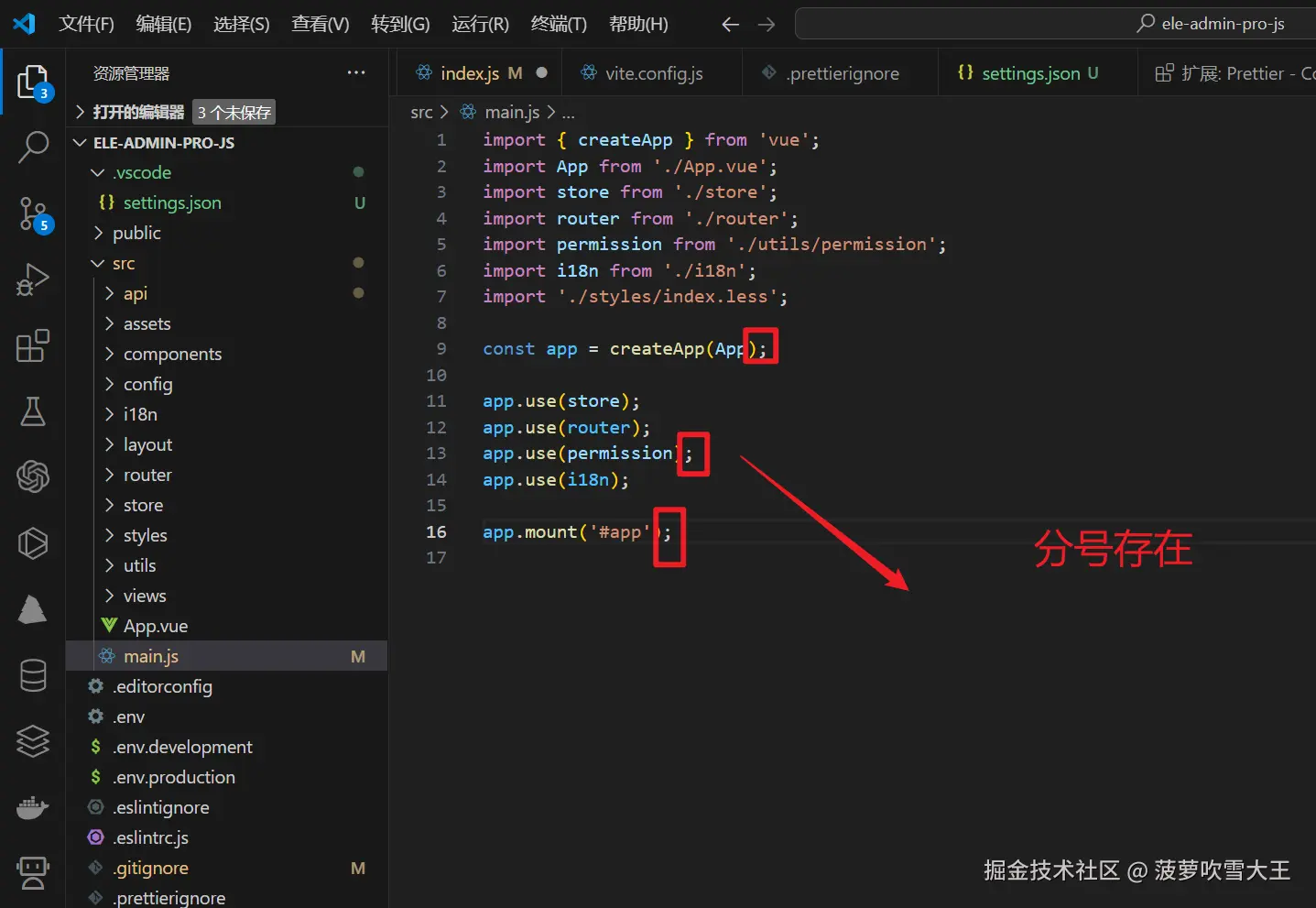Open the .gitignore file
The height and width of the screenshot is (908, 1316).
(x=227, y=868)
